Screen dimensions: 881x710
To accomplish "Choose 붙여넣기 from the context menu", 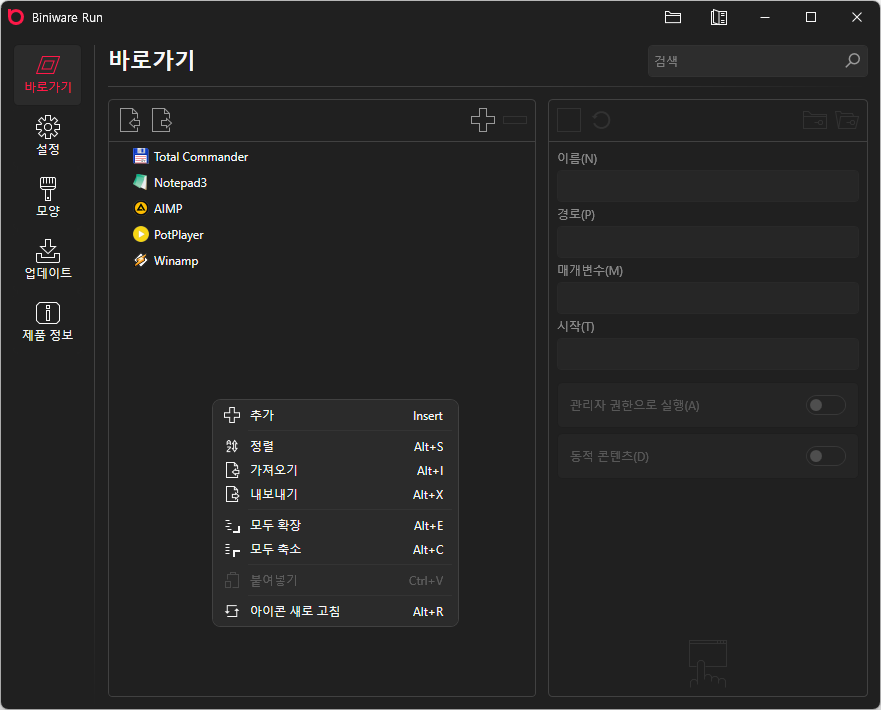I will (x=335, y=580).
